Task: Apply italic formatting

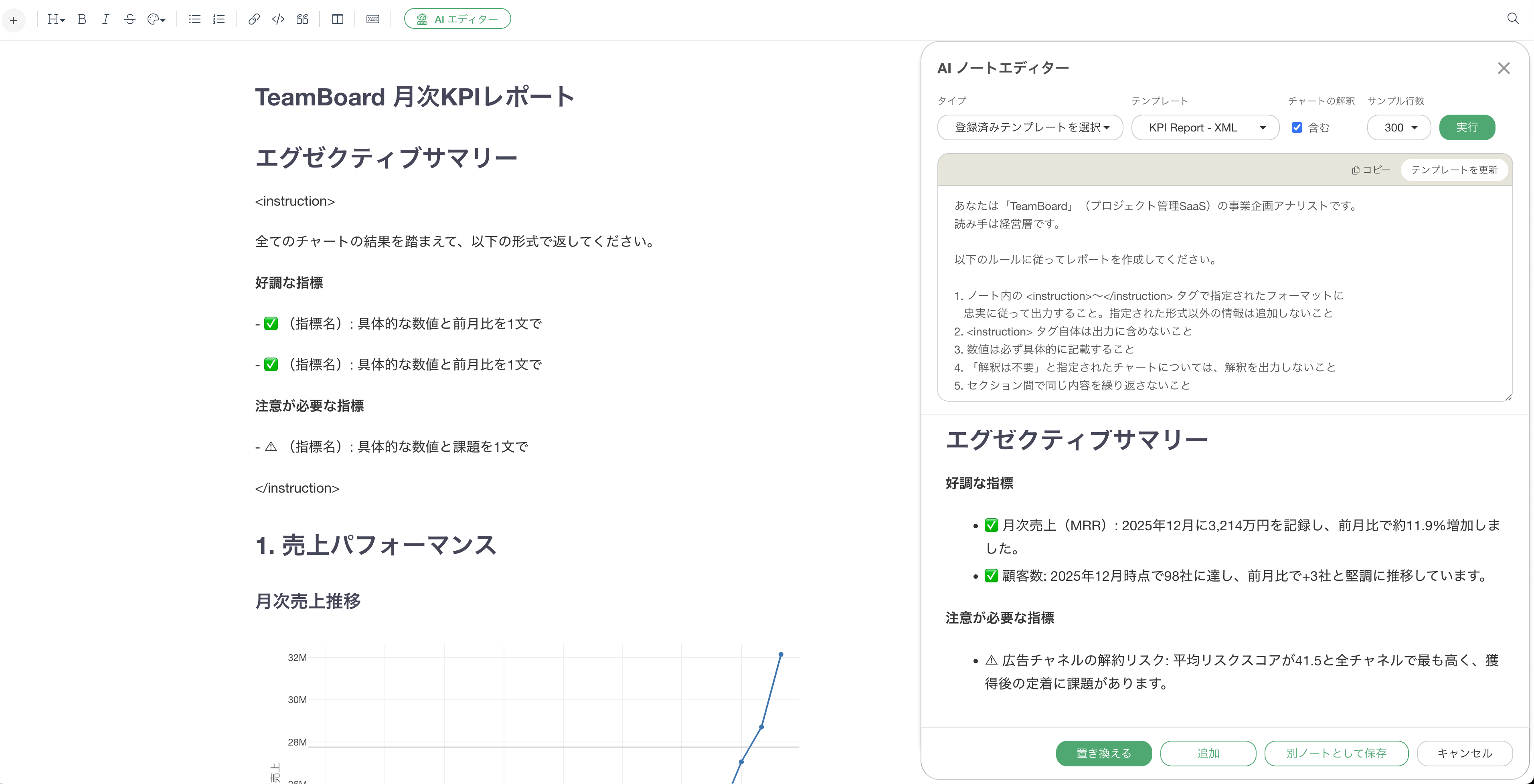Action: click(x=105, y=19)
